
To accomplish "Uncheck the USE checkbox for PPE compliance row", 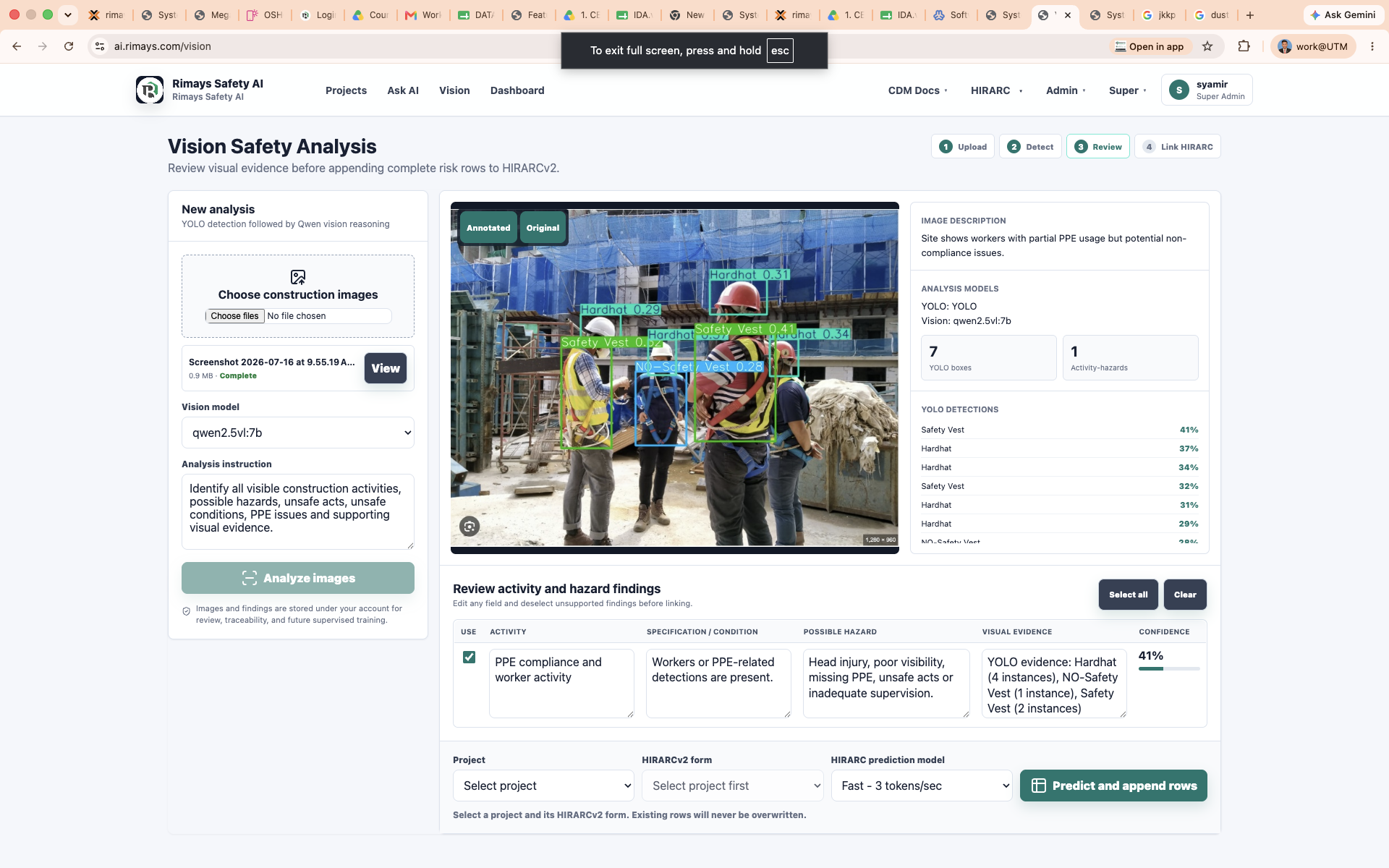I will pyautogui.click(x=469, y=657).
